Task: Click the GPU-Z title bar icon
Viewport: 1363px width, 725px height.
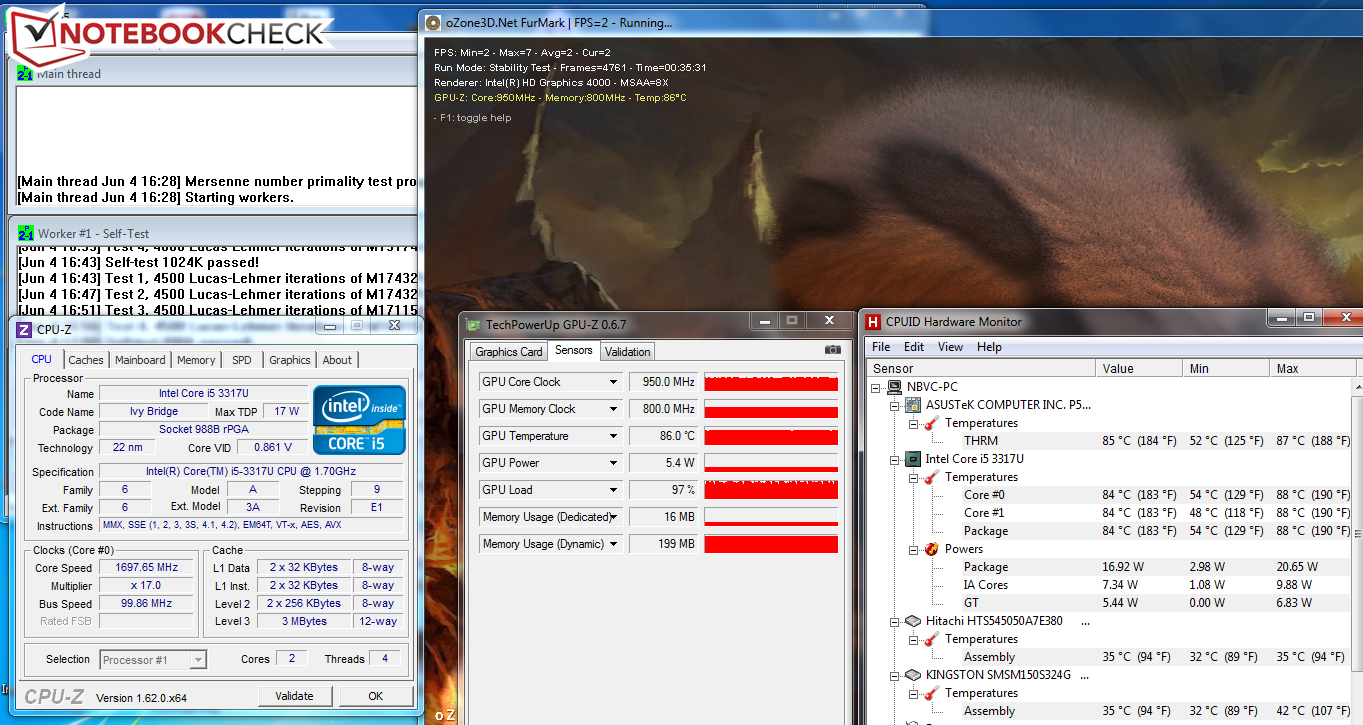Action: pos(474,324)
